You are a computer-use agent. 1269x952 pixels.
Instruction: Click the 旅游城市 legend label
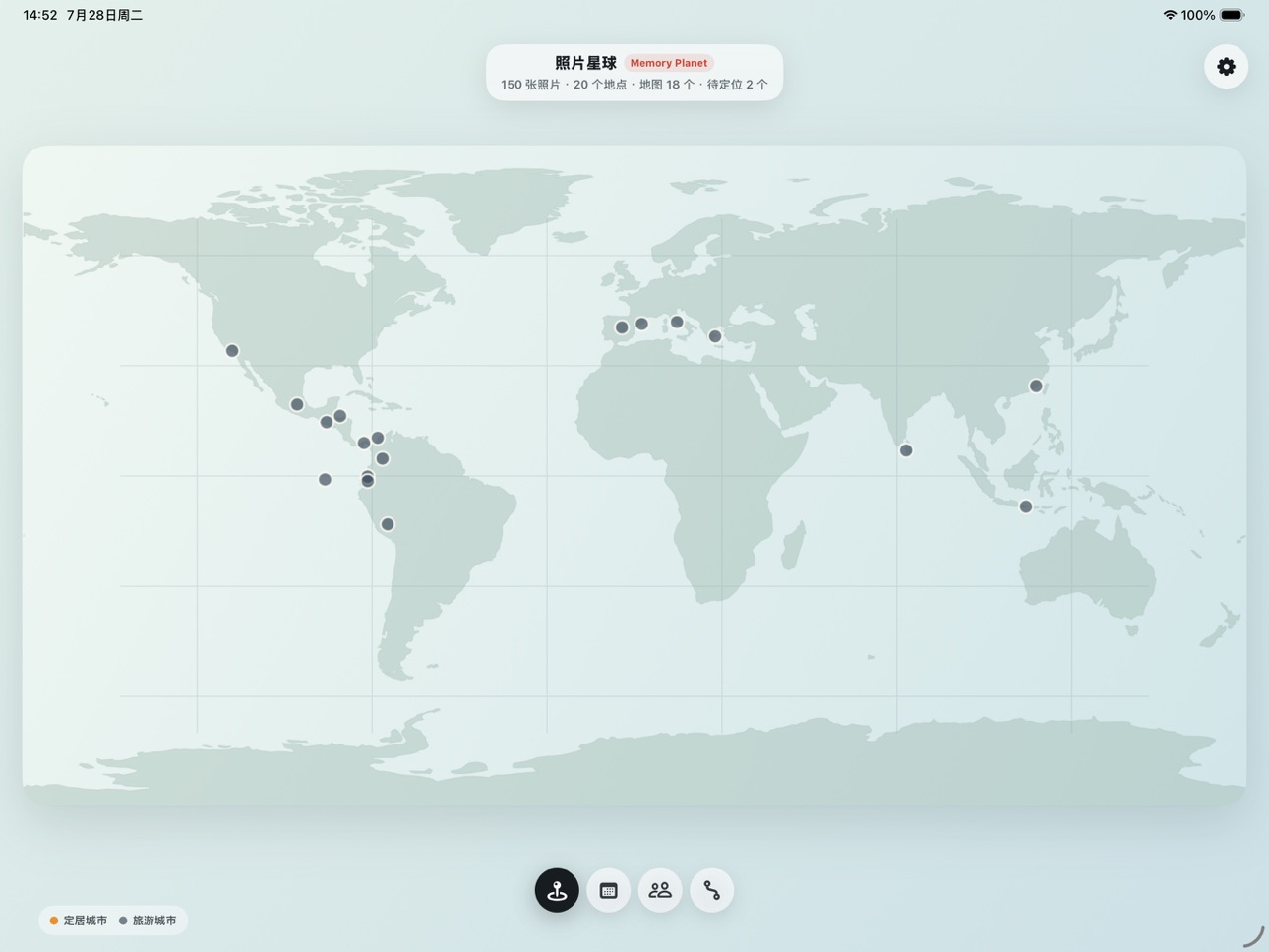pyautogui.click(x=154, y=921)
